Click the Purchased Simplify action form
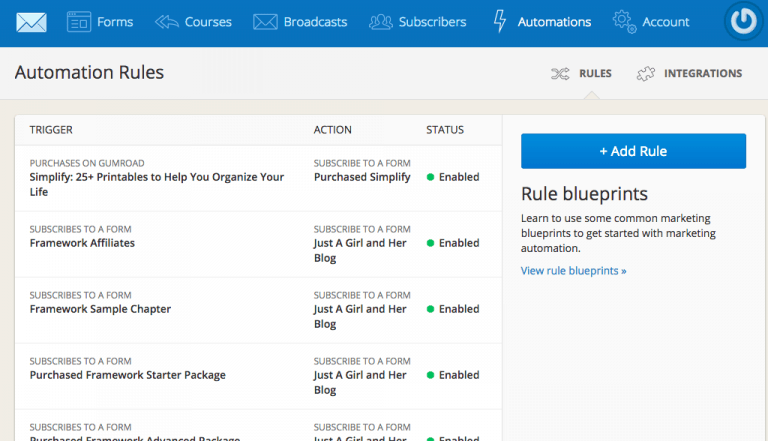This screenshot has height=441, width=768. [x=362, y=177]
